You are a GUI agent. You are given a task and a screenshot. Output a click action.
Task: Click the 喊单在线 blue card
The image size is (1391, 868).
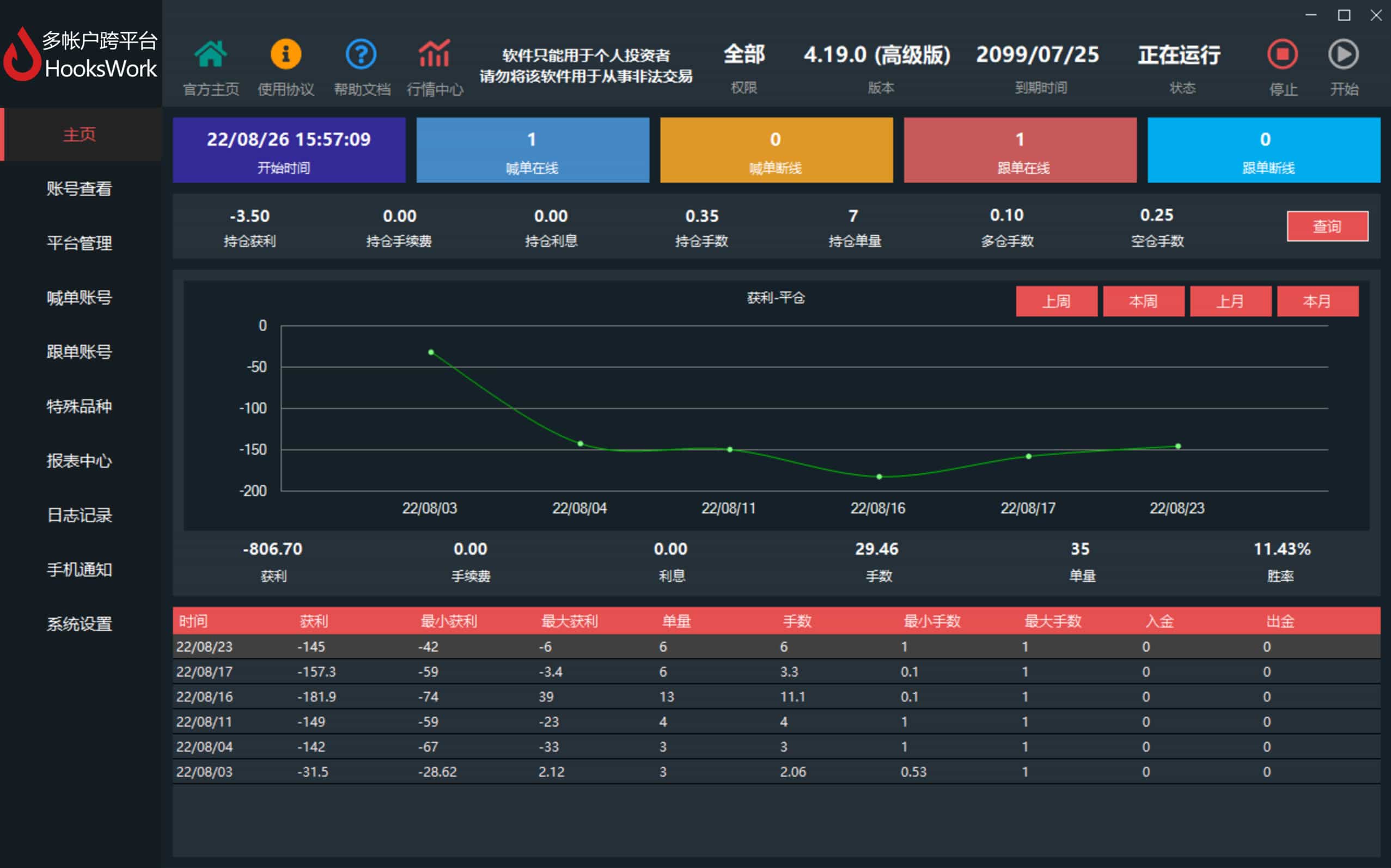tap(533, 150)
